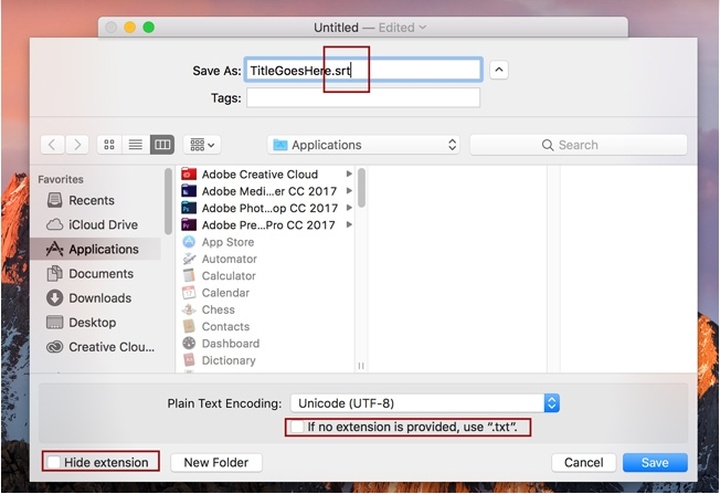This screenshot has height=494, width=720.
Task: Open the group-by arrangement dropdown
Action: [x=202, y=145]
